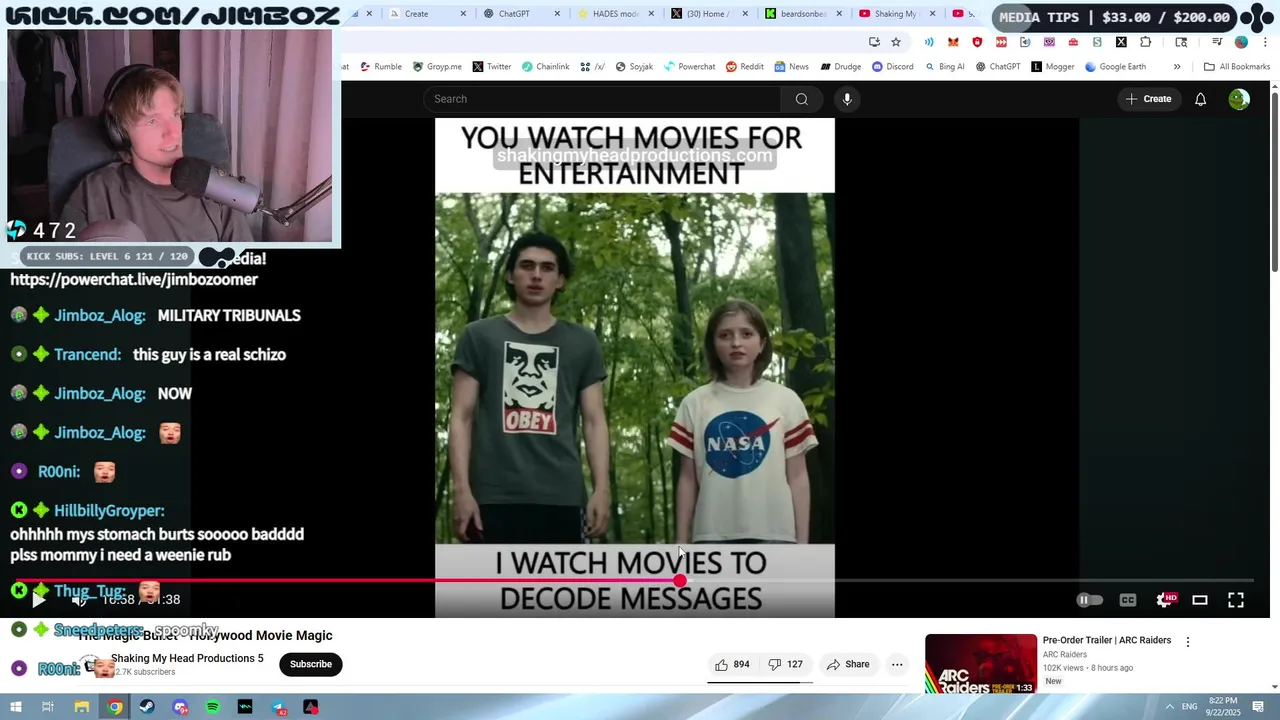Open the taskbar clock showing 8:22 PM

point(1224,706)
